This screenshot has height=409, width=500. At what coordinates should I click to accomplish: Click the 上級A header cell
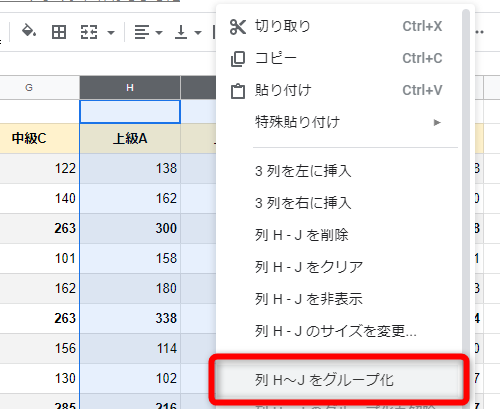130,138
